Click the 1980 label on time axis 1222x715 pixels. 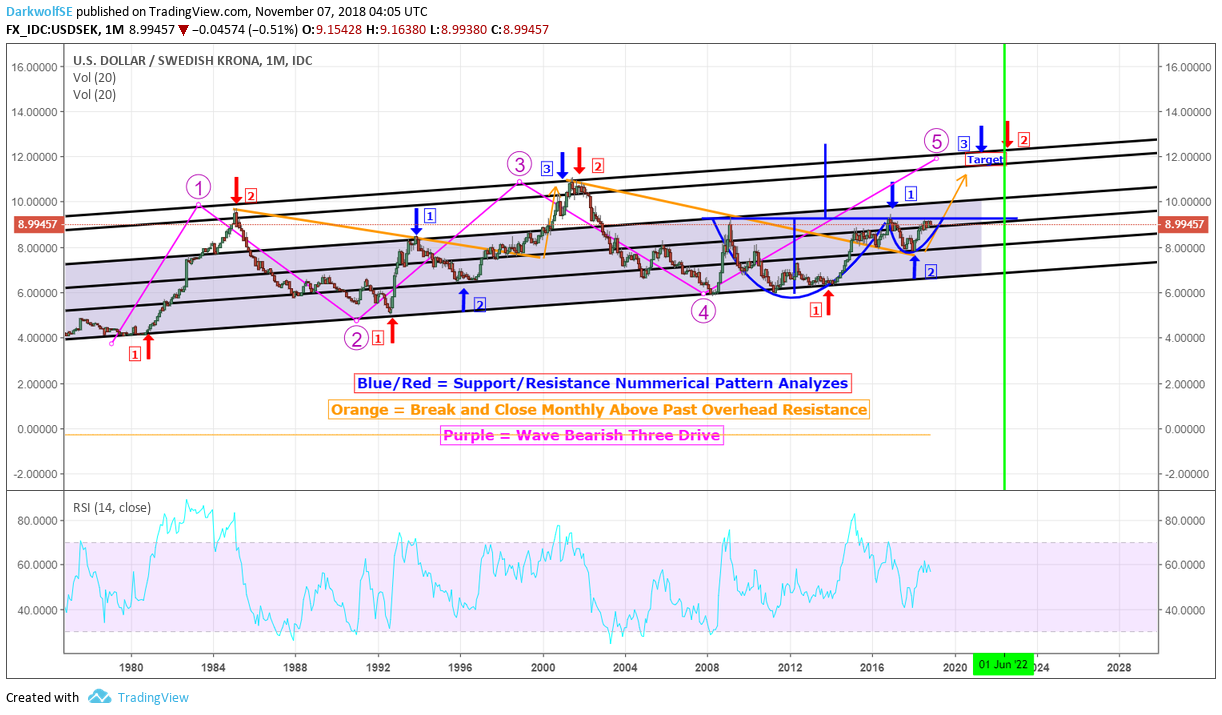(130, 666)
